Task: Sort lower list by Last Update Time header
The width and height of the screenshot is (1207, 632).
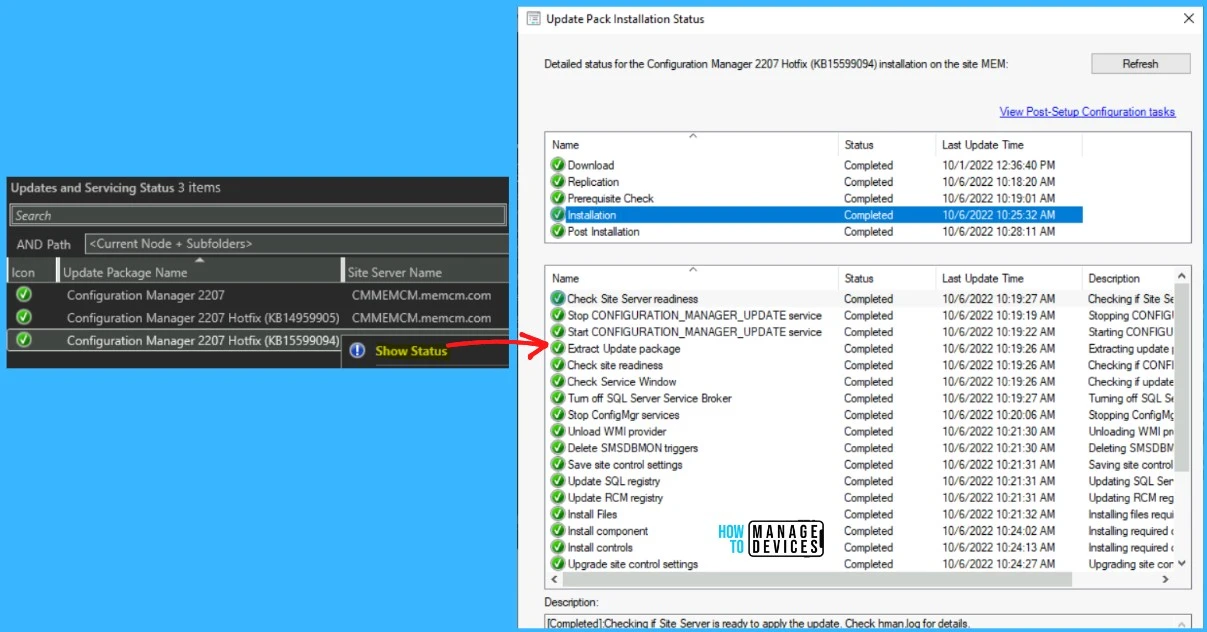Action: 1009,278
